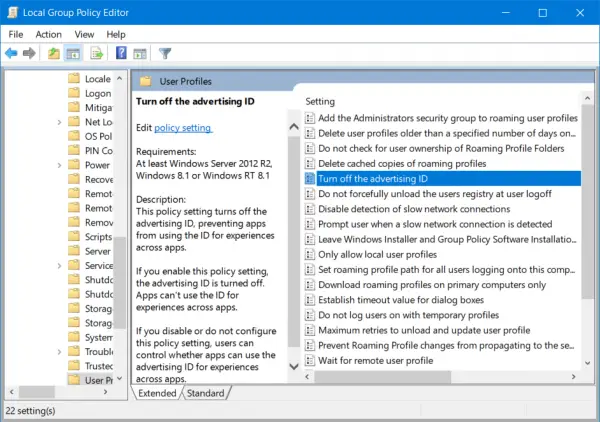The image size is (600, 422).
Task: Maximize the Local Group Policy Editor window
Action: pos(543,13)
